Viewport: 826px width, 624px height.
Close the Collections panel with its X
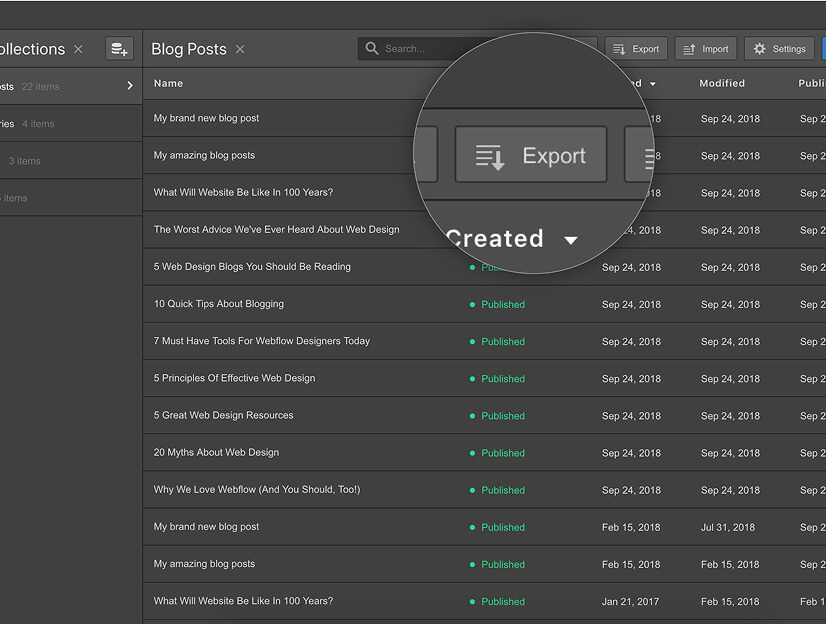[78, 49]
